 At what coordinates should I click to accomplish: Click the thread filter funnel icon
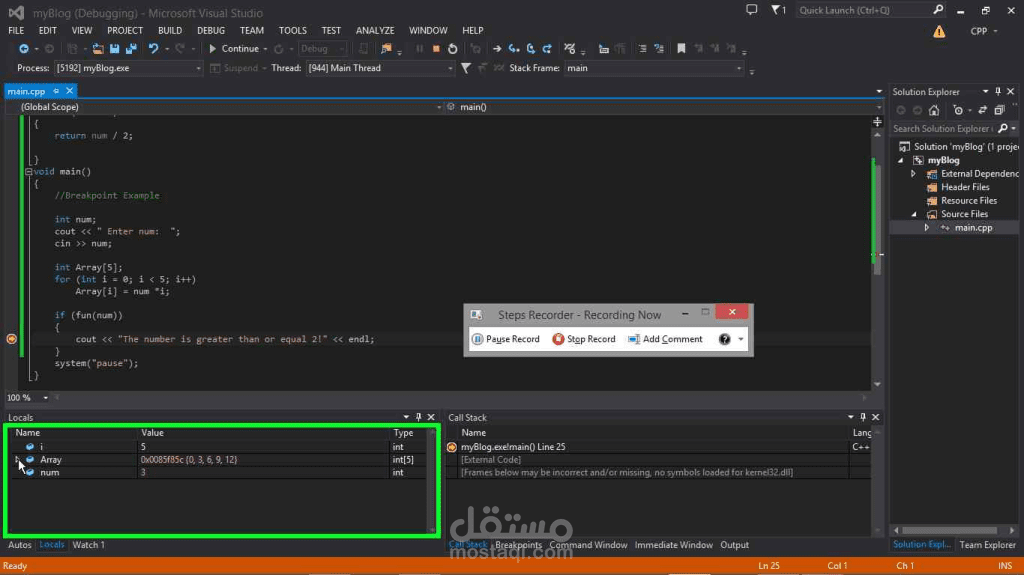point(466,68)
